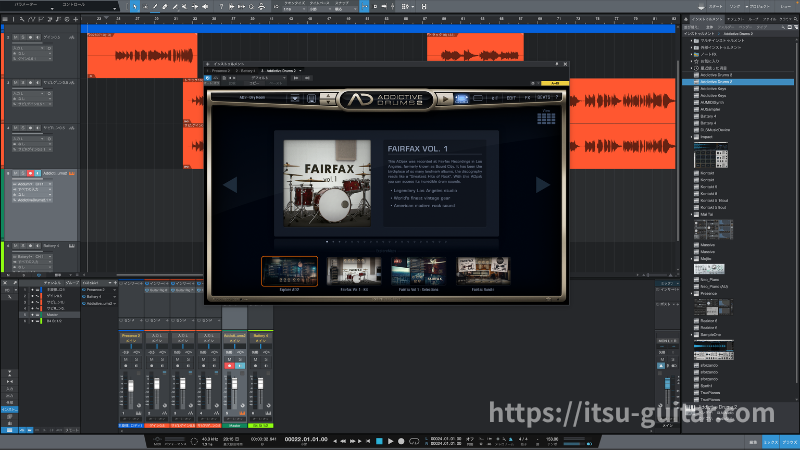Switch to FX tab in Addictive Drums
800x450 pixels.
click(x=528, y=98)
